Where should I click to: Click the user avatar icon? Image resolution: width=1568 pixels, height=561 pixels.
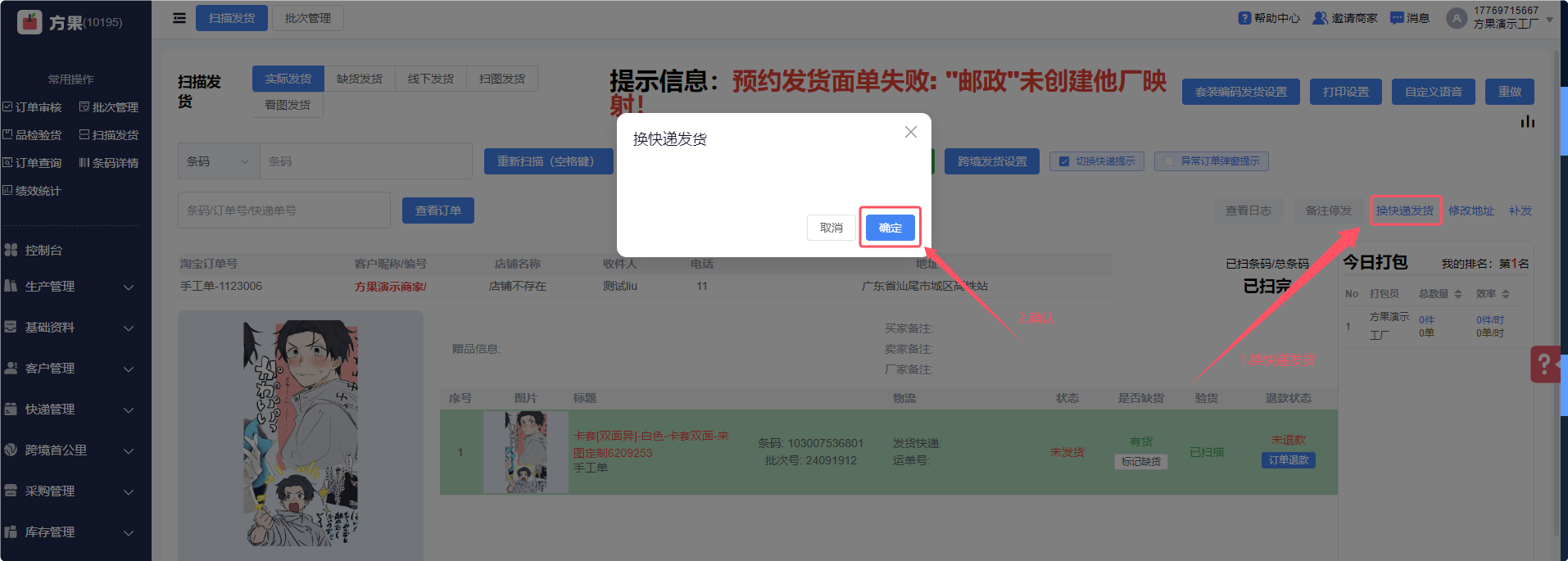[x=1457, y=18]
